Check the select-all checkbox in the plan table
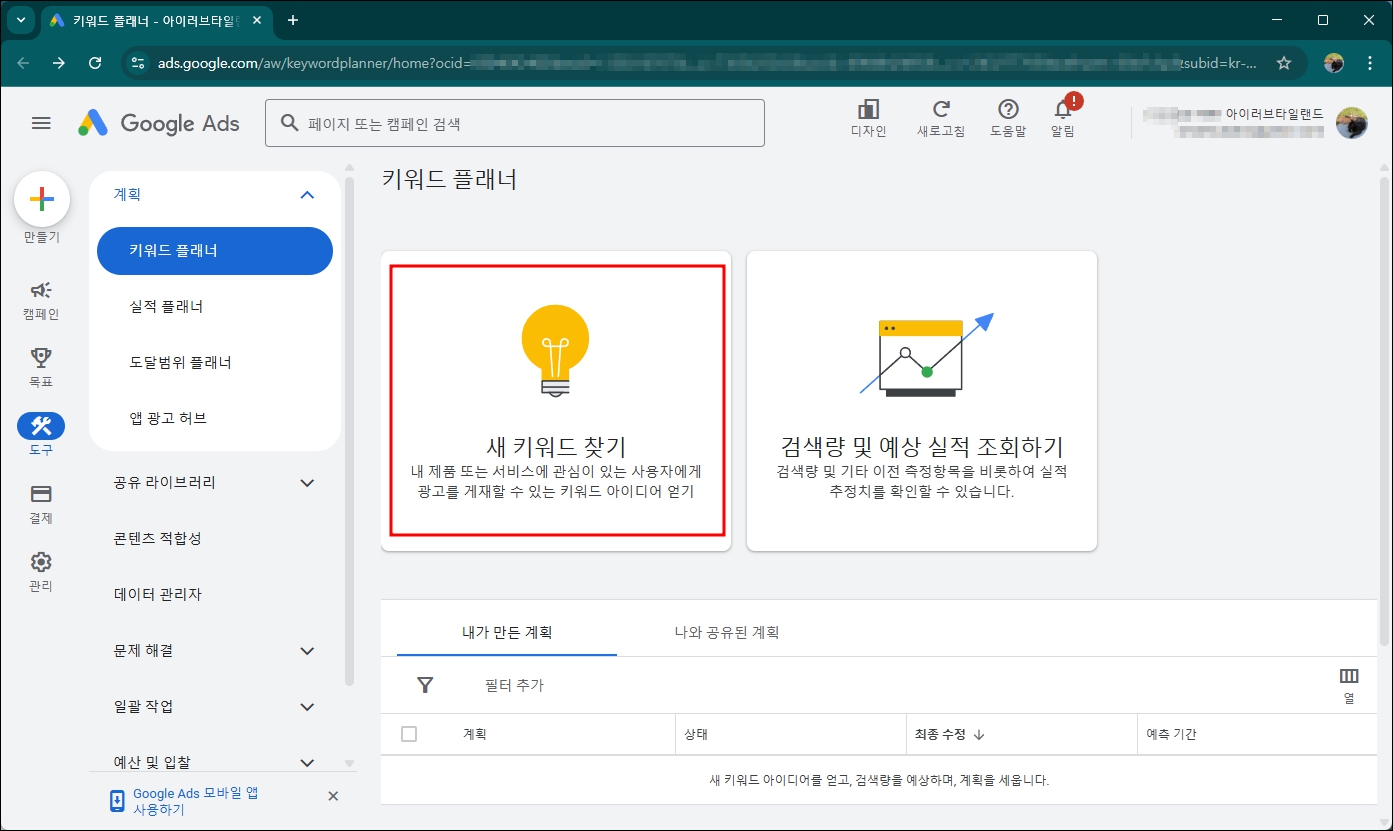1393x831 pixels. [409, 734]
